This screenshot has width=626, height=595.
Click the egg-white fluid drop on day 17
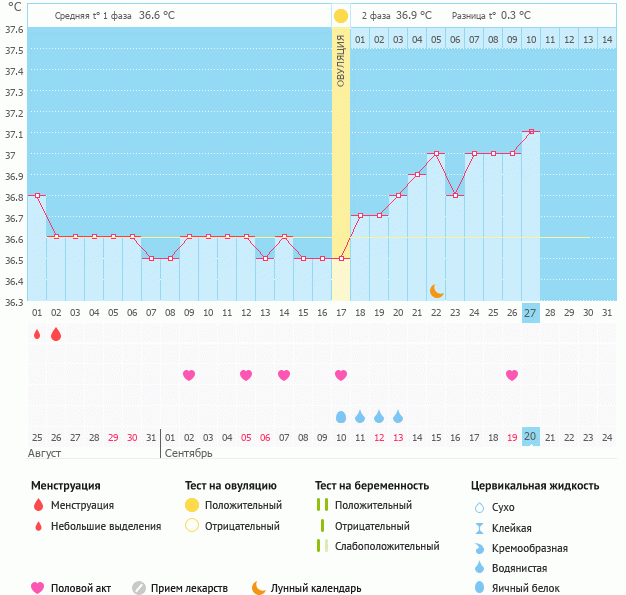pyautogui.click(x=341, y=416)
